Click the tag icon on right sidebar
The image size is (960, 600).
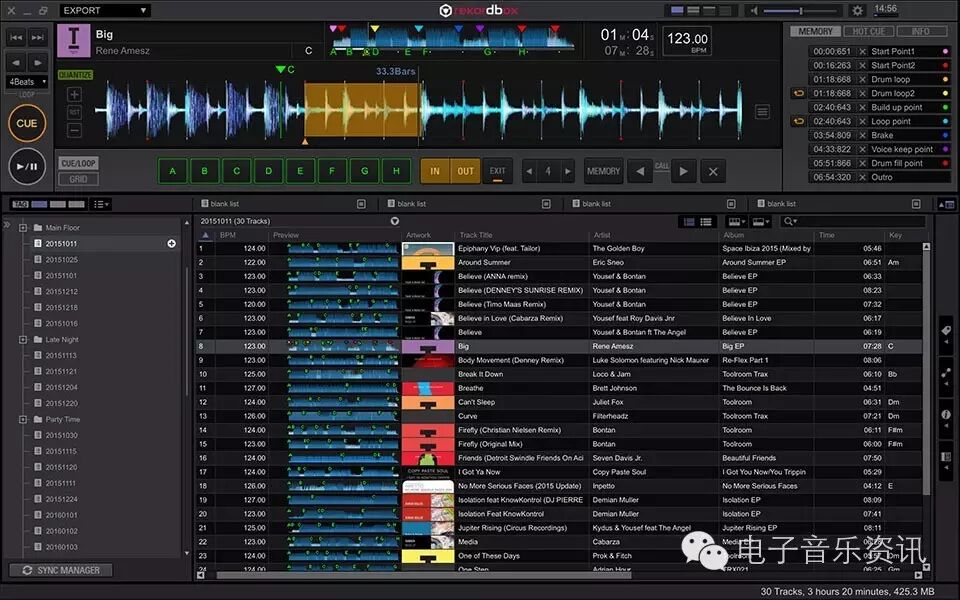(x=946, y=331)
